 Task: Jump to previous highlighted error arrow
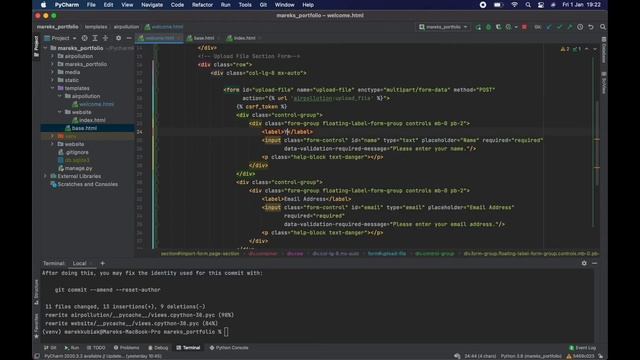[x=587, y=49]
